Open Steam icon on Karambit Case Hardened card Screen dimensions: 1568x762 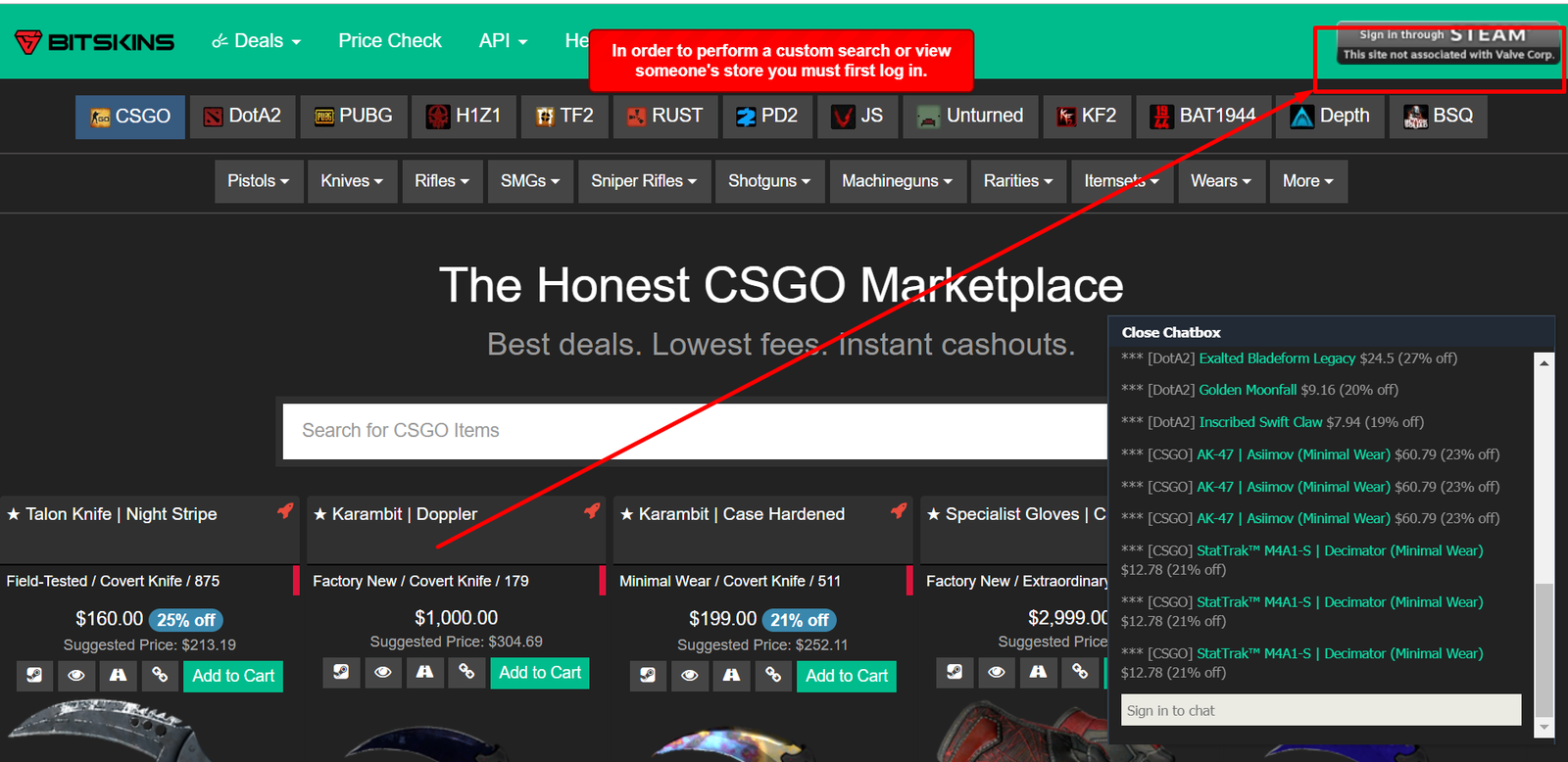click(648, 675)
